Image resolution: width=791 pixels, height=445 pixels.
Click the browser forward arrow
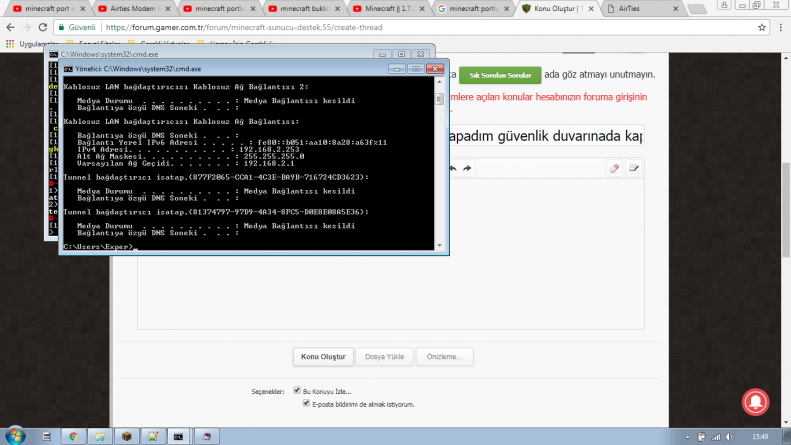(x=27, y=27)
